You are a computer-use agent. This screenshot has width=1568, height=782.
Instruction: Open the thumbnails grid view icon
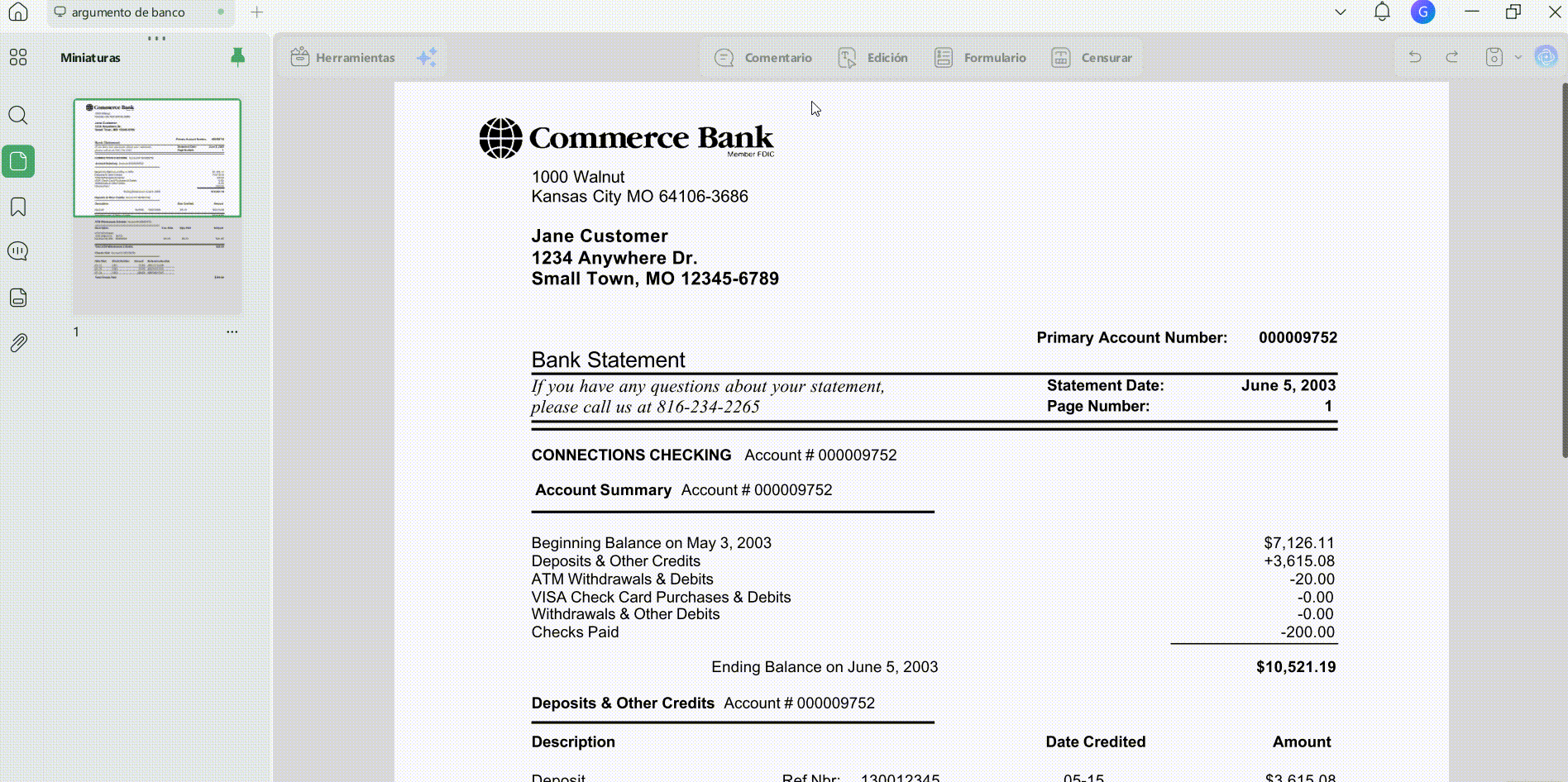click(x=18, y=57)
